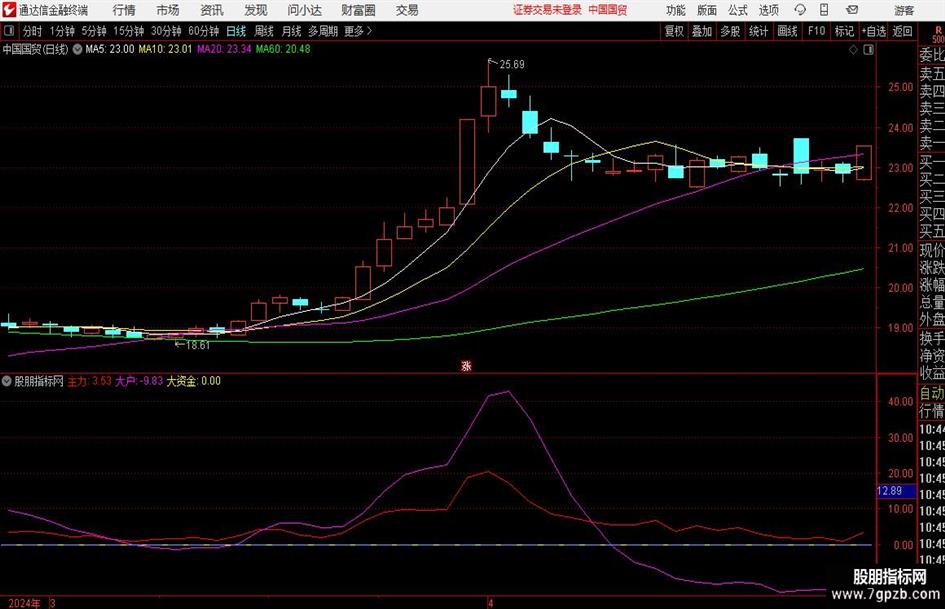Open the 市场 menu
Screen dimensions: 945x609
pos(168,10)
